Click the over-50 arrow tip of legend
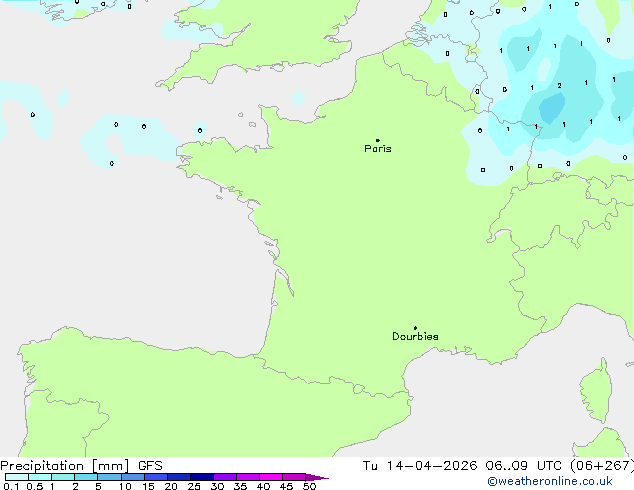 pos(317,477)
